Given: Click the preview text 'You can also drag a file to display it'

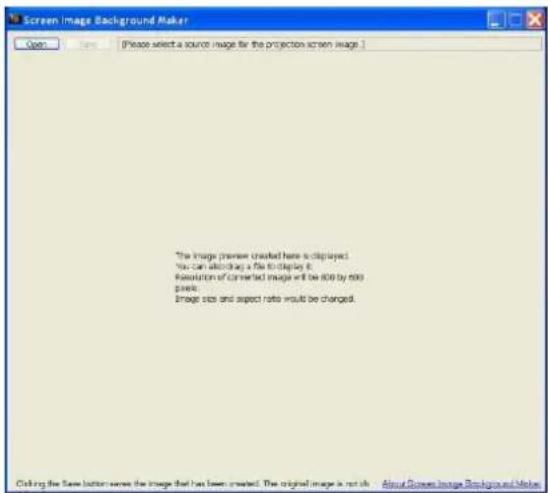Looking at the screenshot, I should 244,267.
